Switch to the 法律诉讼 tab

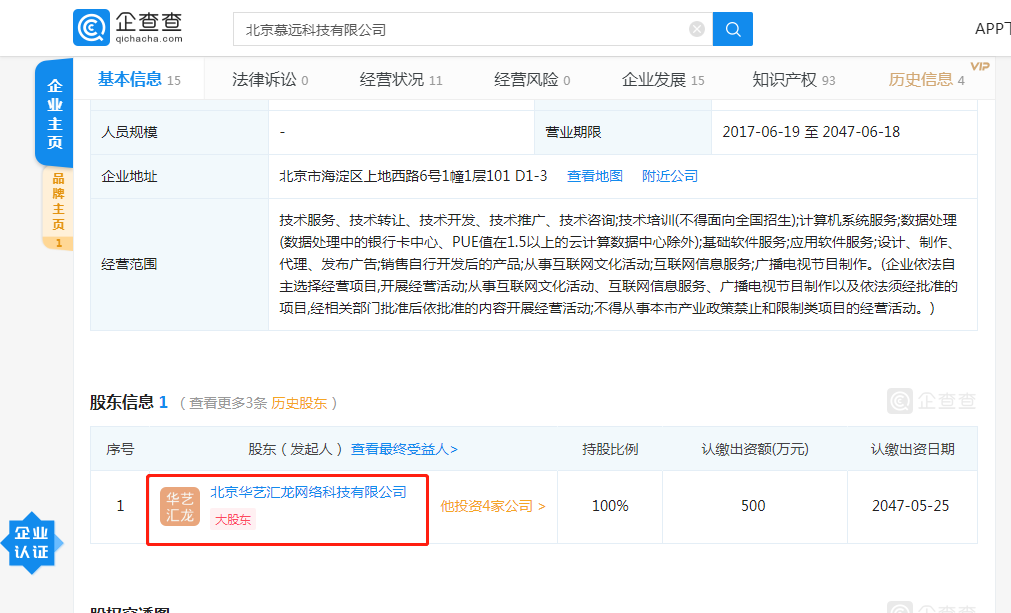270,79
